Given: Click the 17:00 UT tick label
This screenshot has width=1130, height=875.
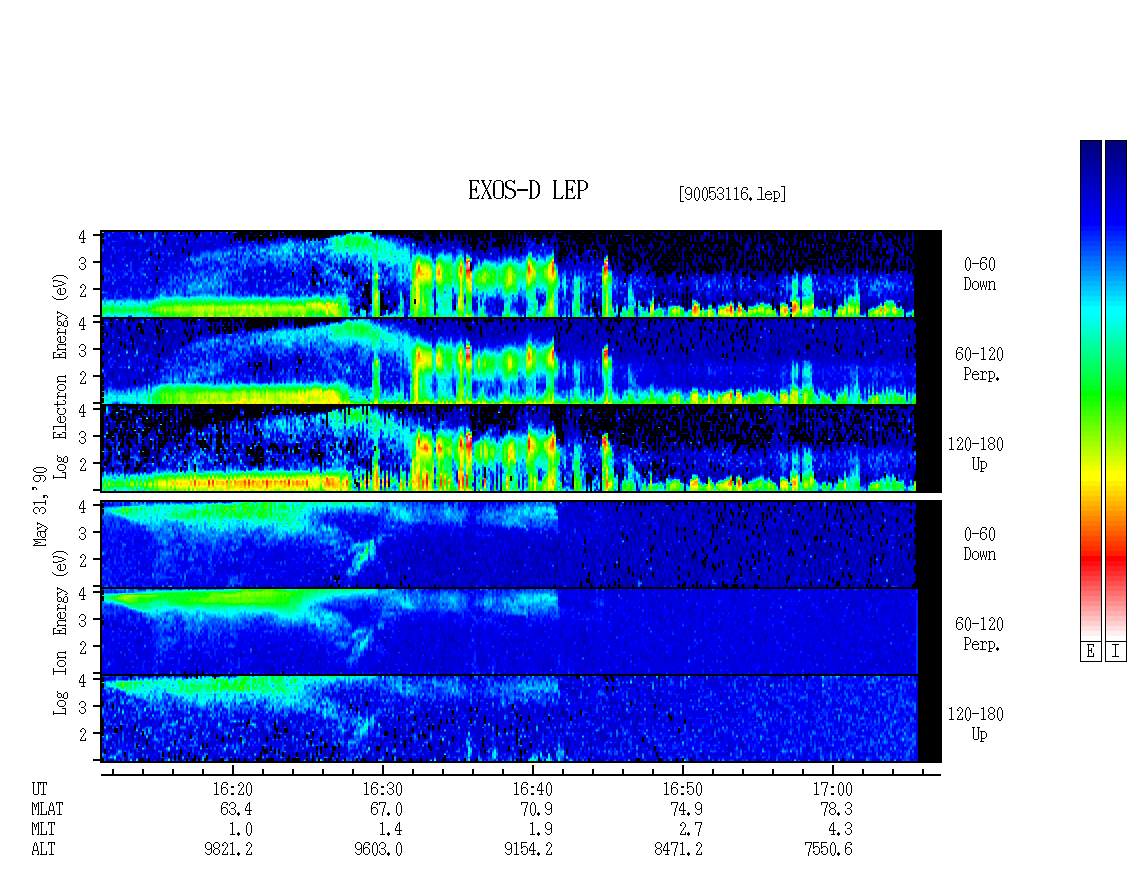Looking at the screenshot, I should 832,789.
